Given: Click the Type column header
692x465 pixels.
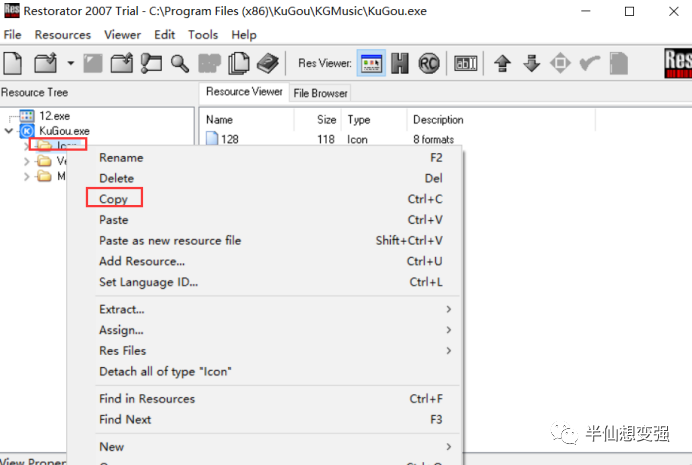Looking at the screenshot, I should (374, 120).
